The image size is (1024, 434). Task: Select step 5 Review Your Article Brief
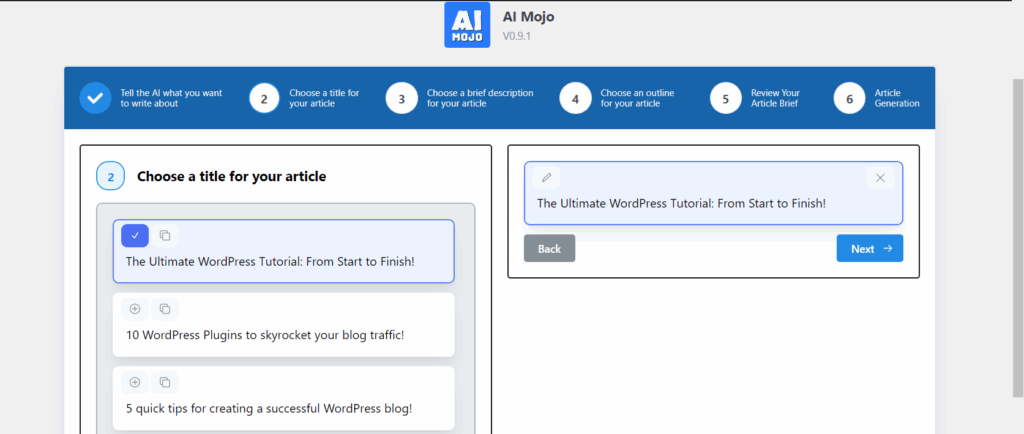tap(726, 99)
